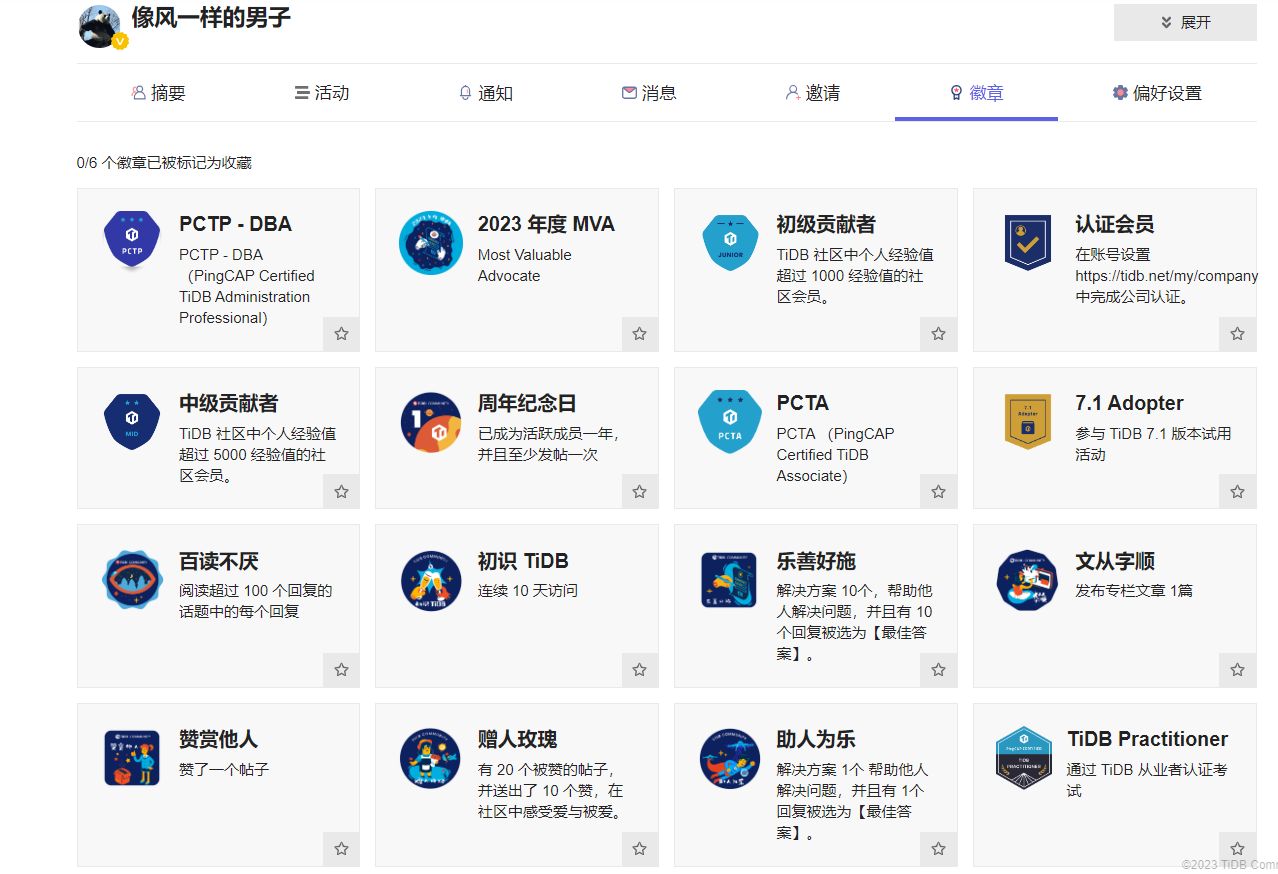Star the 赞赏他人 badge card
The image size is (1278, 874).
341,849
